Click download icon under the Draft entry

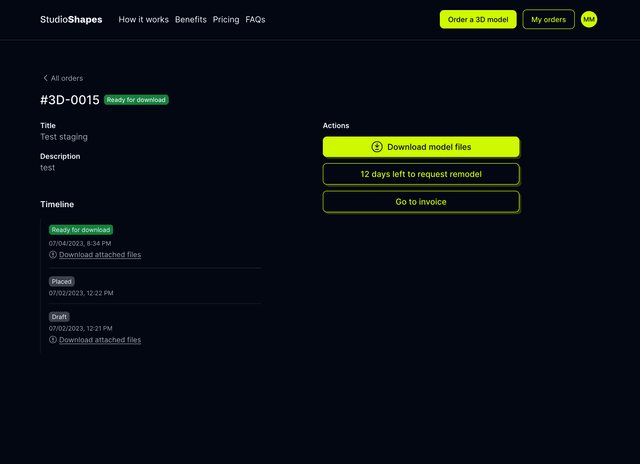click(x=53, y=340)
